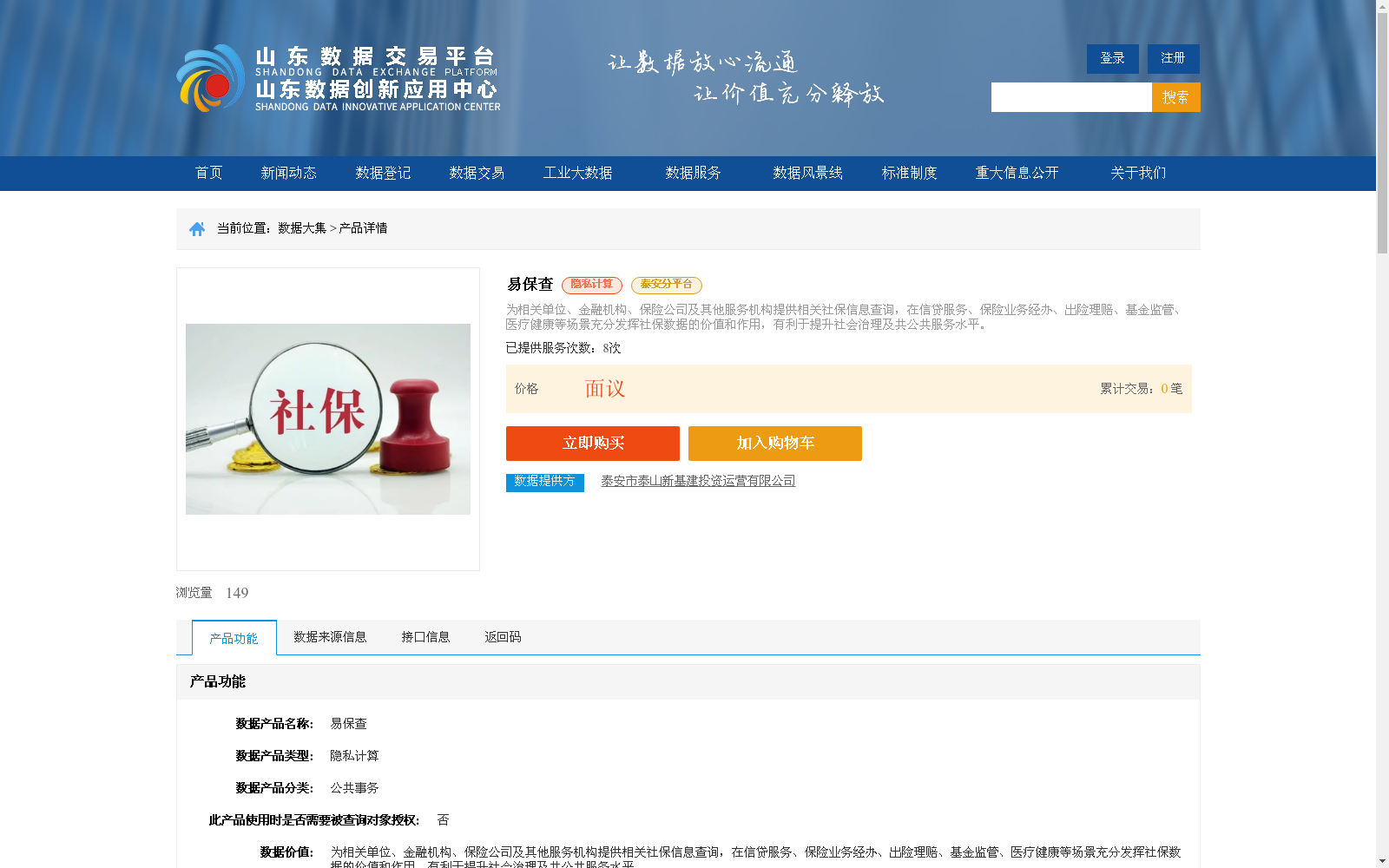Focus the search input field
Image resolution: width=1389 pixels, height=868 pixels.
pyautogui.click(x=1071, y=97)
